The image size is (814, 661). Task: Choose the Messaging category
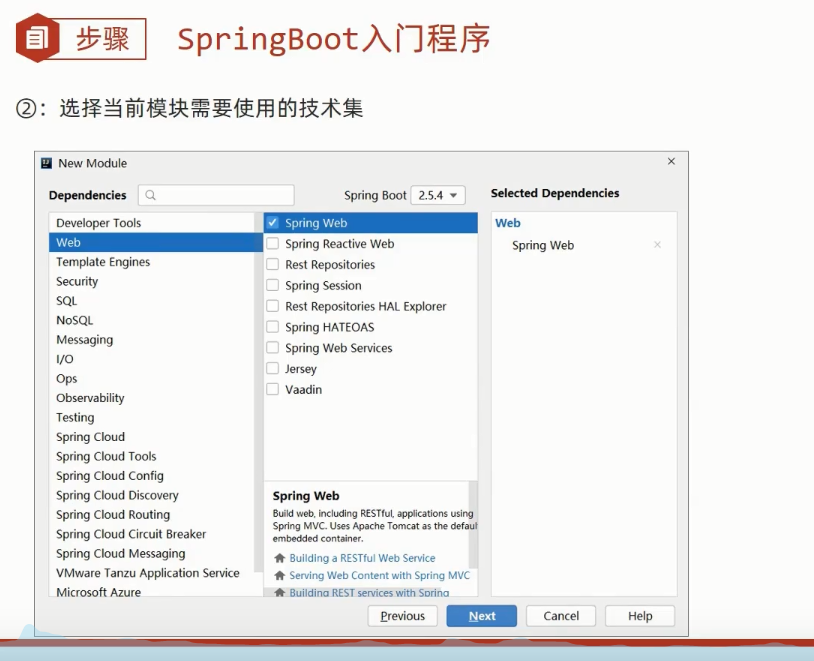152,340
